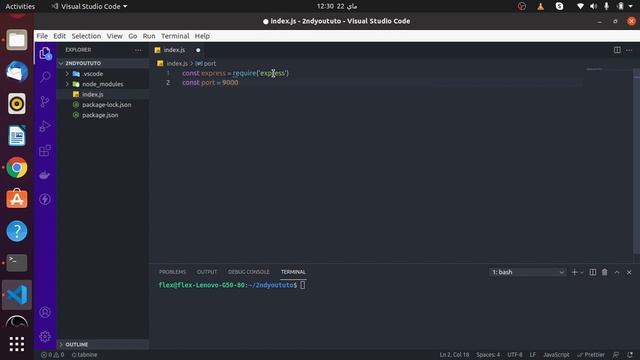The height and width of the screenshot is (360, 640).
Task: Open the Thunder Client lightning icon
Action: coord(45,199)
